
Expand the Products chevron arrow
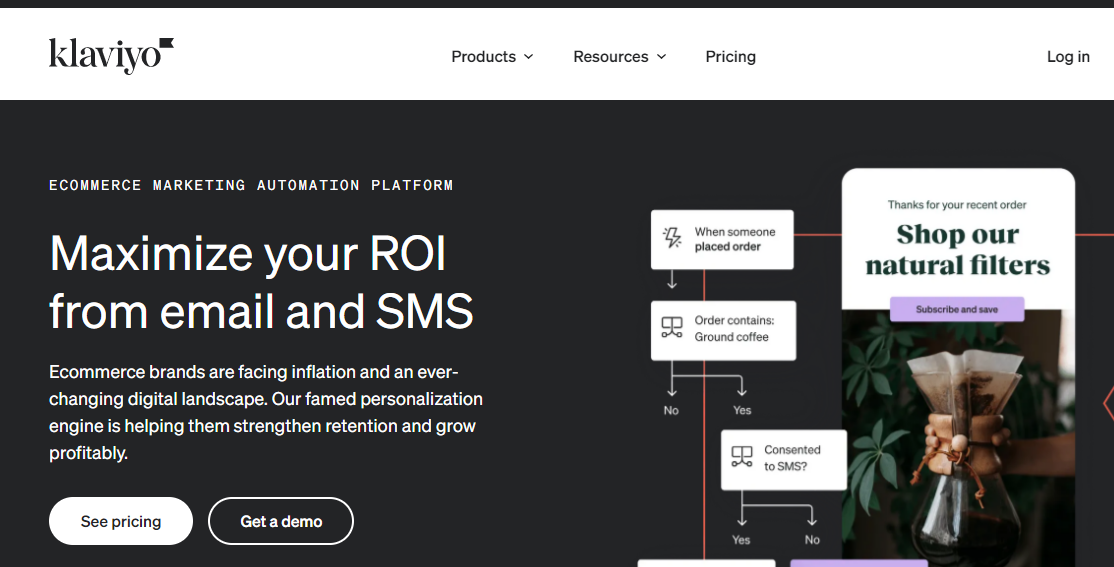(529, 57)
